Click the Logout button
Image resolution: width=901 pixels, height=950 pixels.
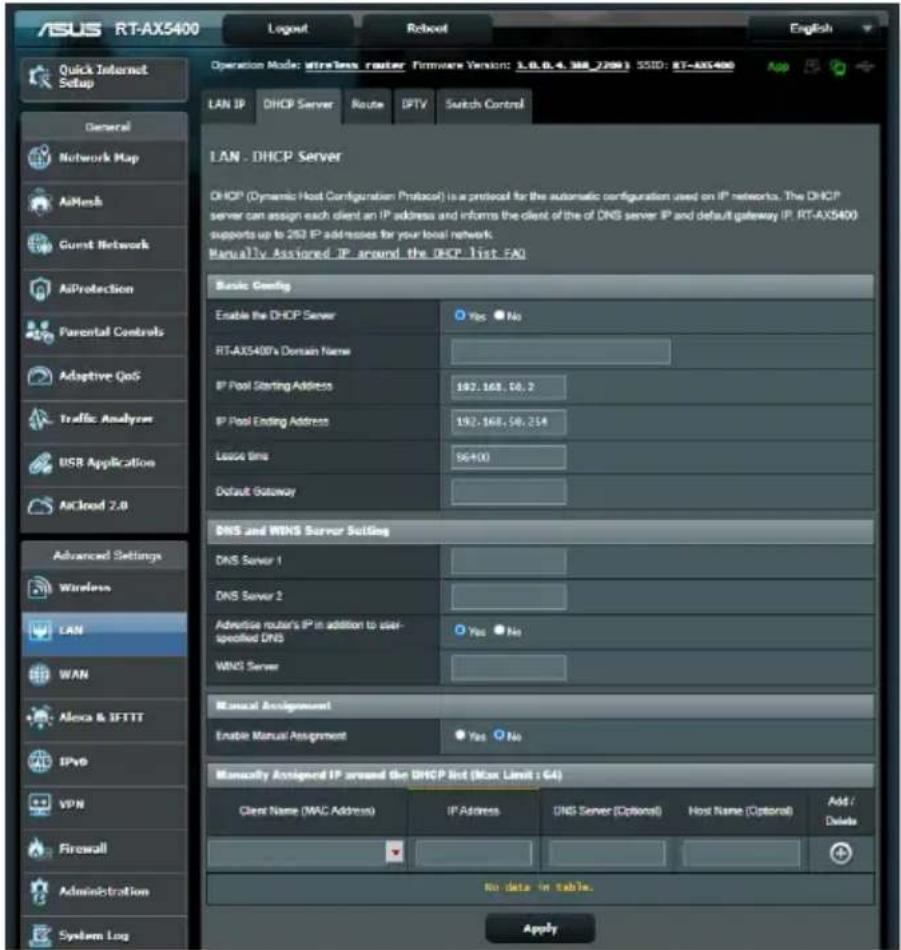coord(288,28)
